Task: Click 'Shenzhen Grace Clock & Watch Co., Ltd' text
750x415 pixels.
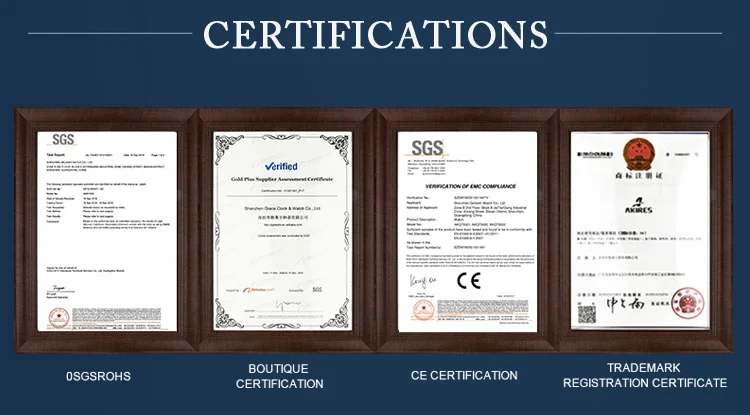Action: (x=282, y=208)
